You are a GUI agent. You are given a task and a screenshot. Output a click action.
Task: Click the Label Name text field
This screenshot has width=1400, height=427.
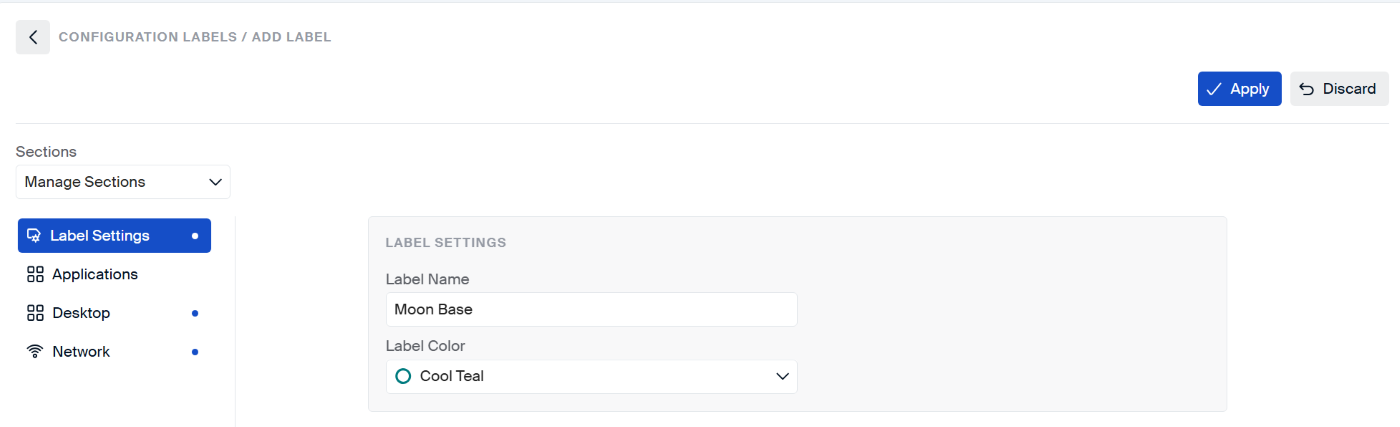point(591,310)
